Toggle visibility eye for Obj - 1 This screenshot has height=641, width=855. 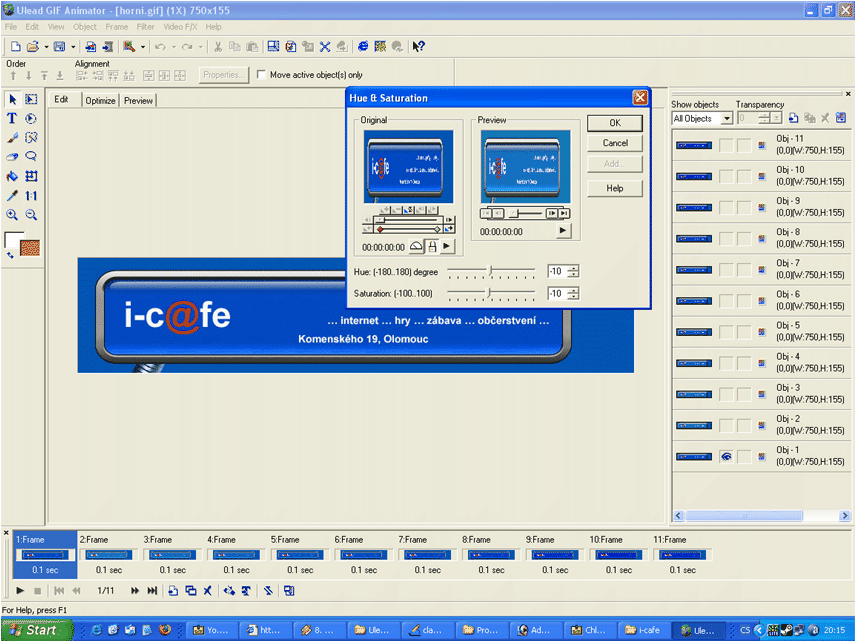726,457
